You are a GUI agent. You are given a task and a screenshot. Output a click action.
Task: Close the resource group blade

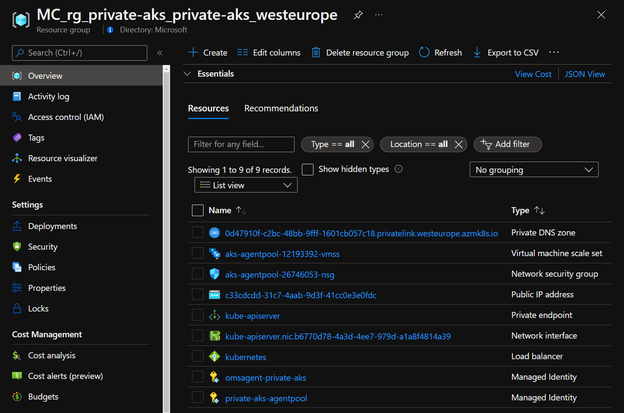pyautogui.click(x=601, y=15)
